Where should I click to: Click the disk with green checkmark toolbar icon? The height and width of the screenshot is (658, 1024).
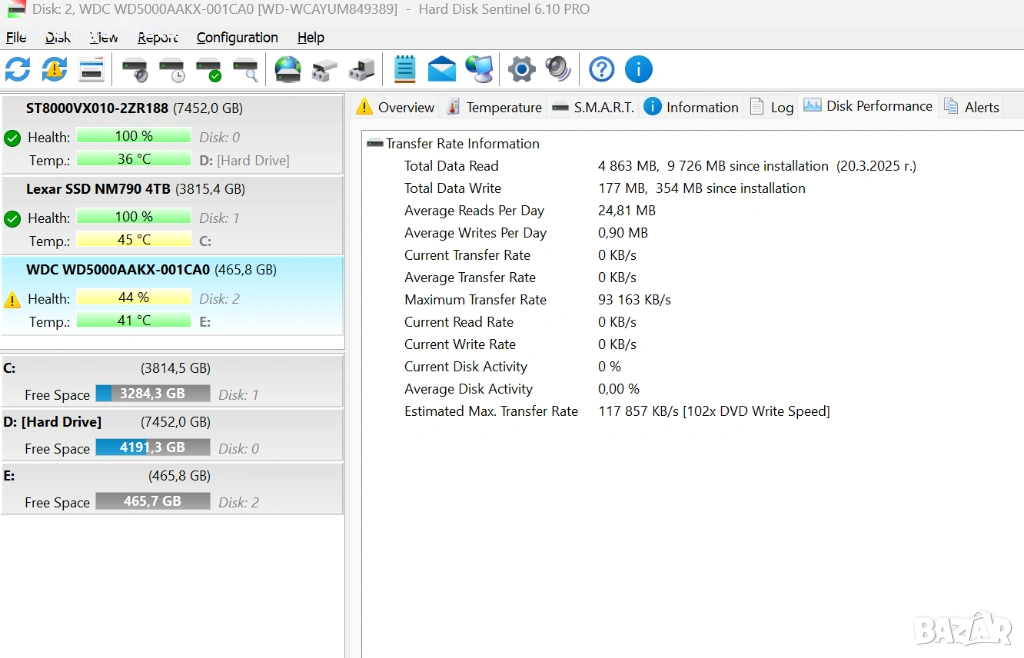pyautogui.click(x=209, y=70)
